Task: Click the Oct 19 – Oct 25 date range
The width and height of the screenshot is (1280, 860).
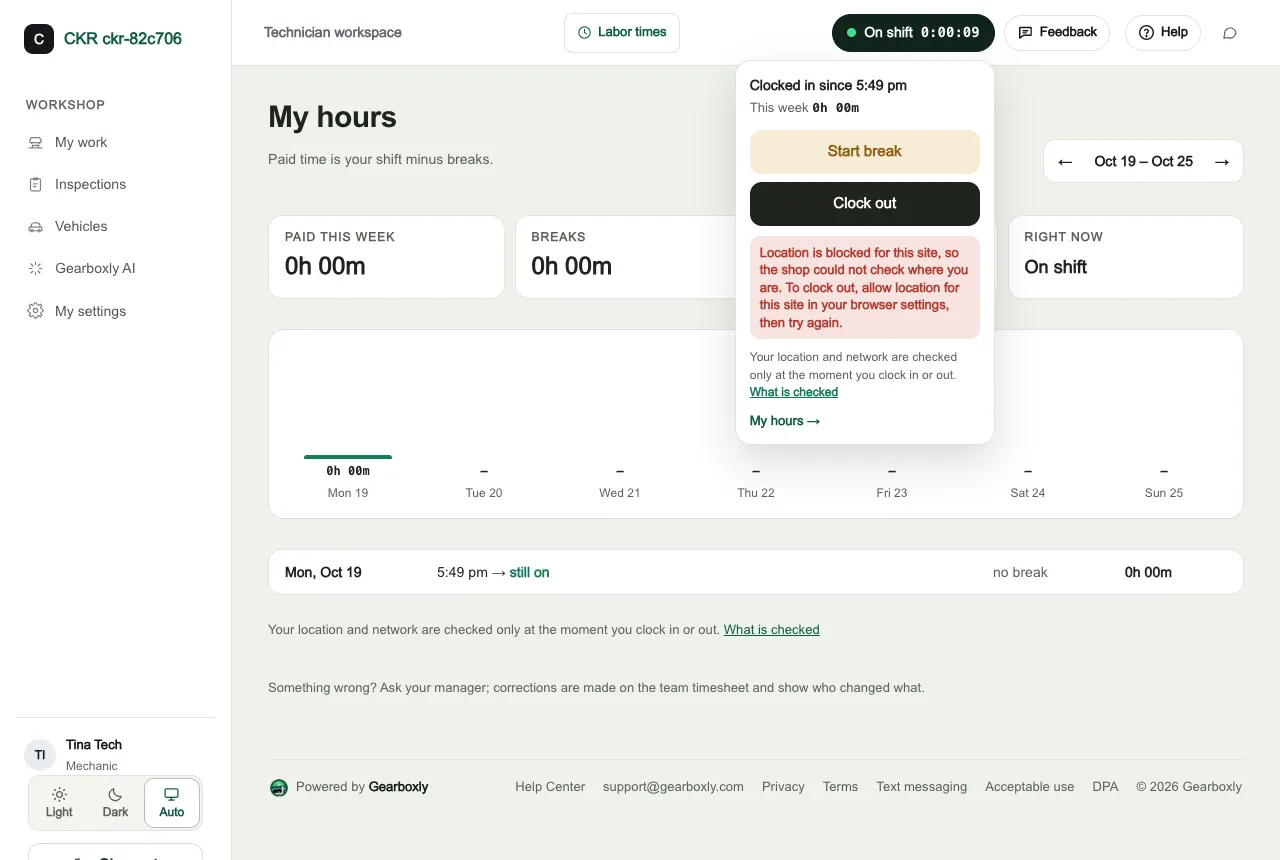Action: tap(1144, 162)
